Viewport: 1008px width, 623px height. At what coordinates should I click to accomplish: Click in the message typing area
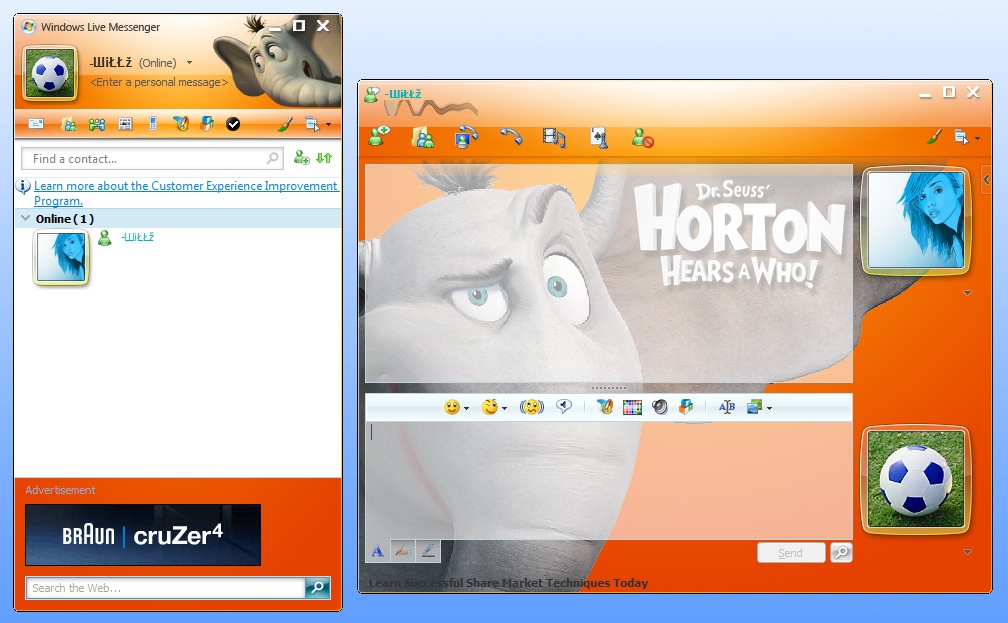tap(609, 481)
